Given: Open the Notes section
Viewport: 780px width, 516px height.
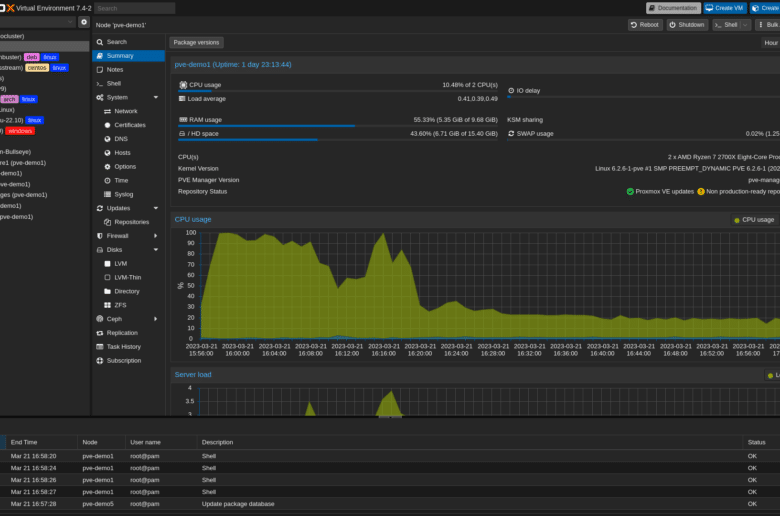Looking at the screenshot, I should click(128, 70).
